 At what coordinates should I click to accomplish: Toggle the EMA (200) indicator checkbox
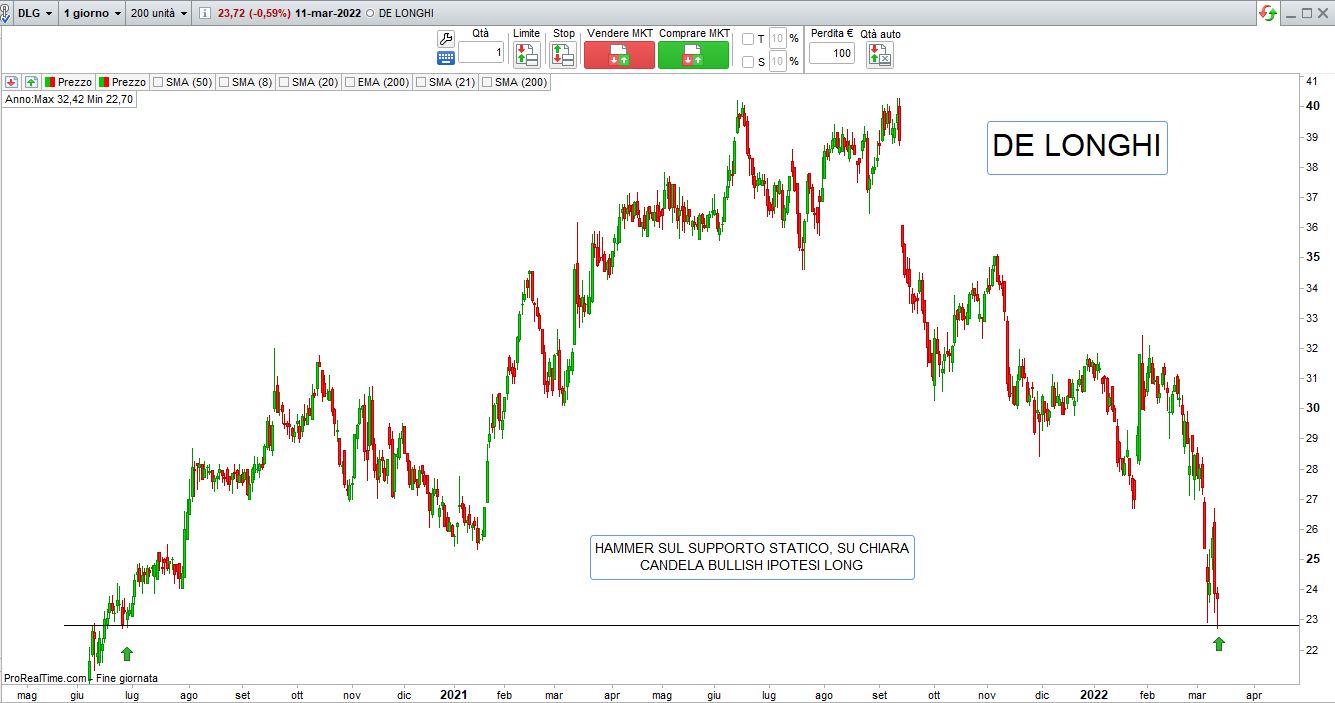[350, 82]
